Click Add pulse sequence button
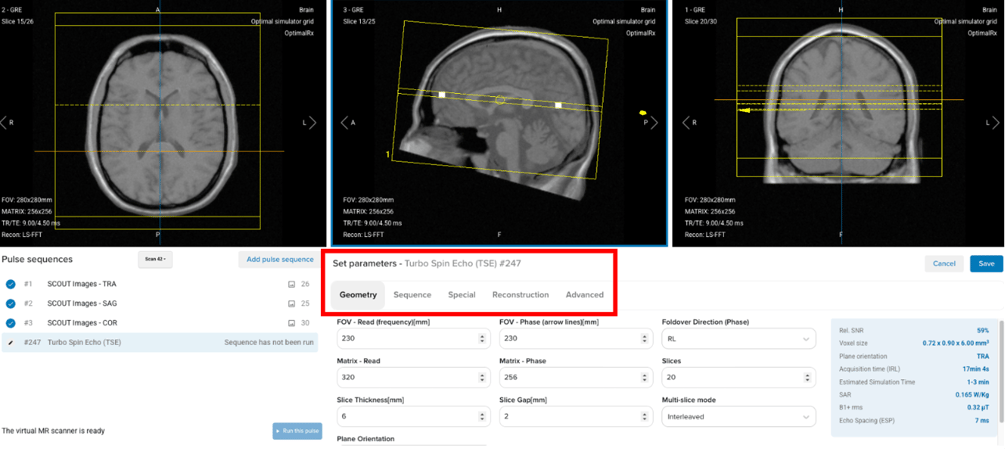1005x449 pixels. pos(280,260)
